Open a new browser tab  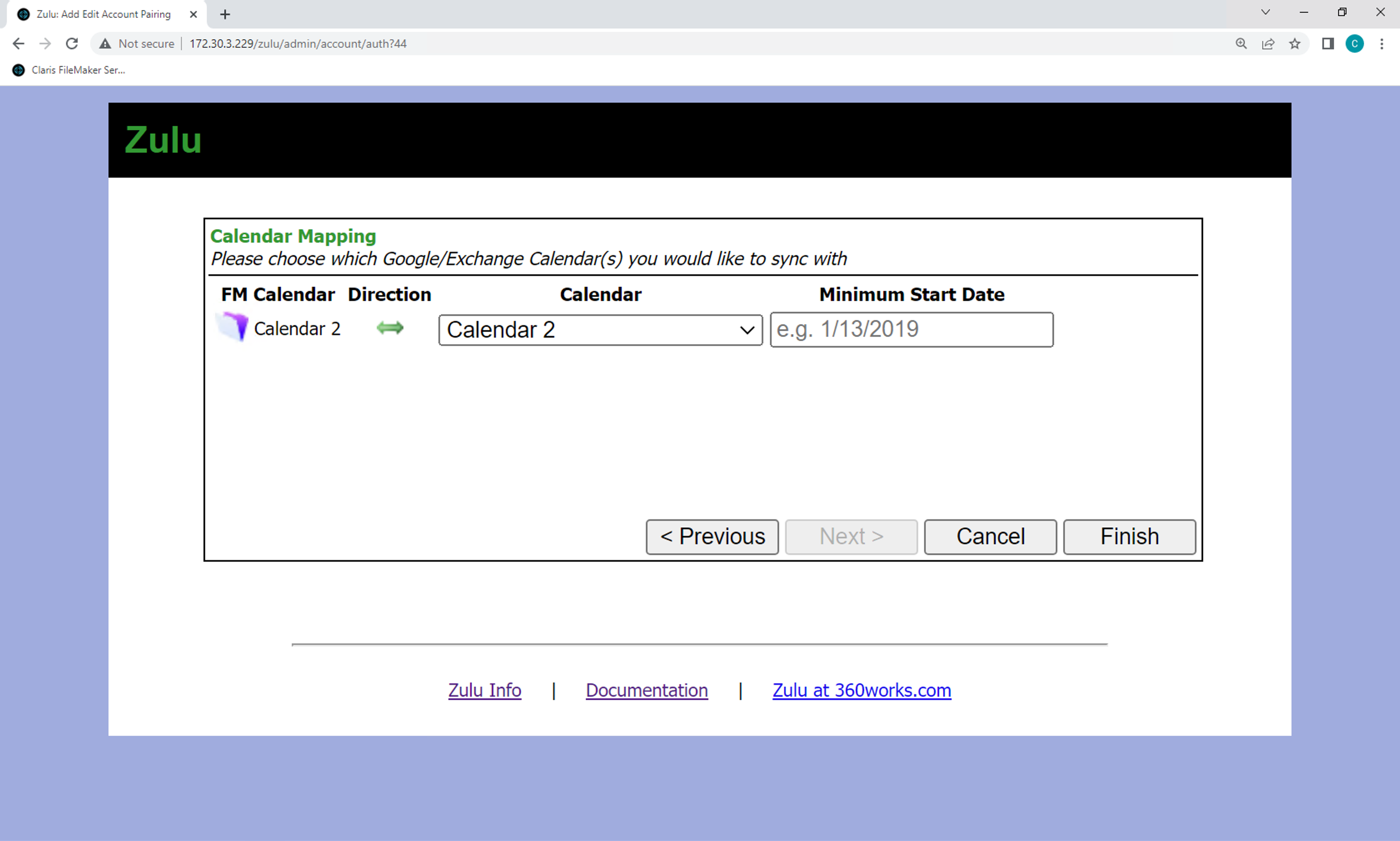pos(225,14)
